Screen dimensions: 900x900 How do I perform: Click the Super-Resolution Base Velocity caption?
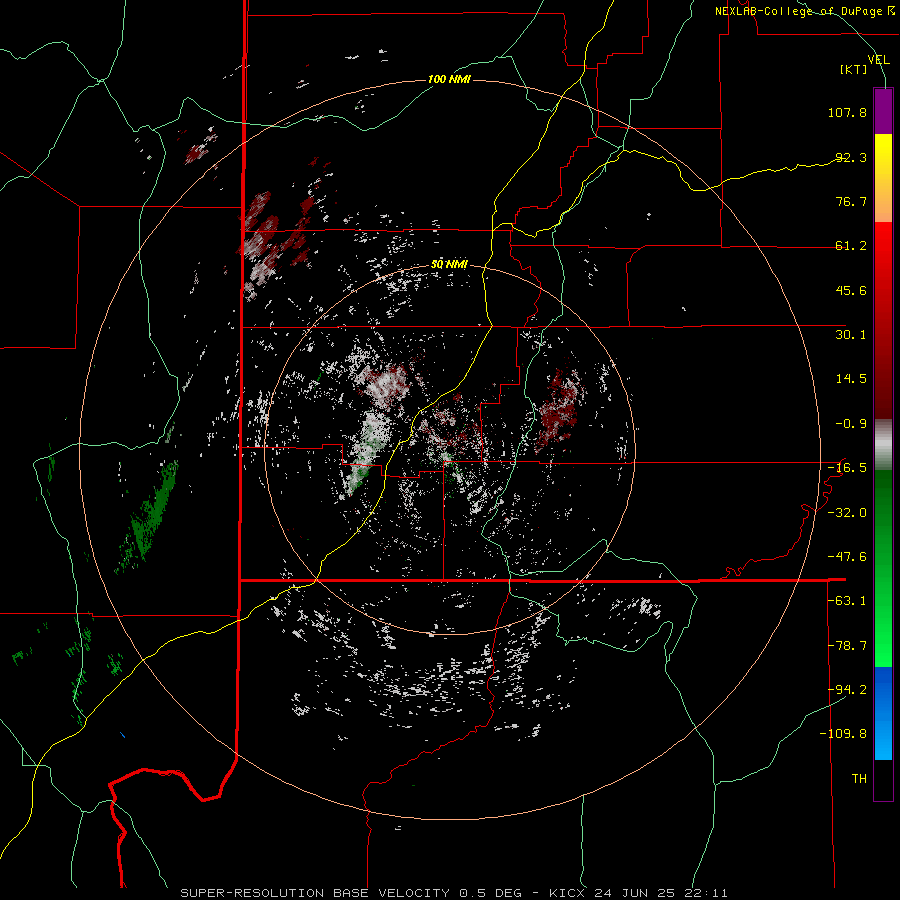pyautogui.click(x=454, y=893)
